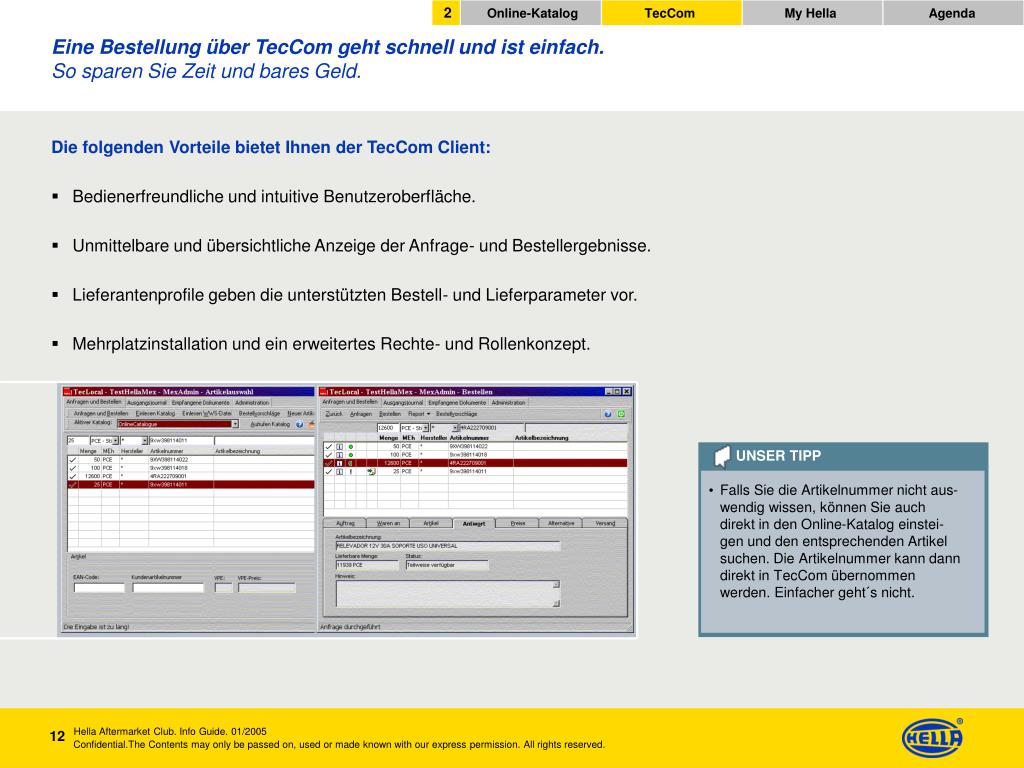Toggle checkmark for highlighted 12600 row in Bestellen
The height and width of the screenshot is (768, 1024).
click(x=328, y=463)
